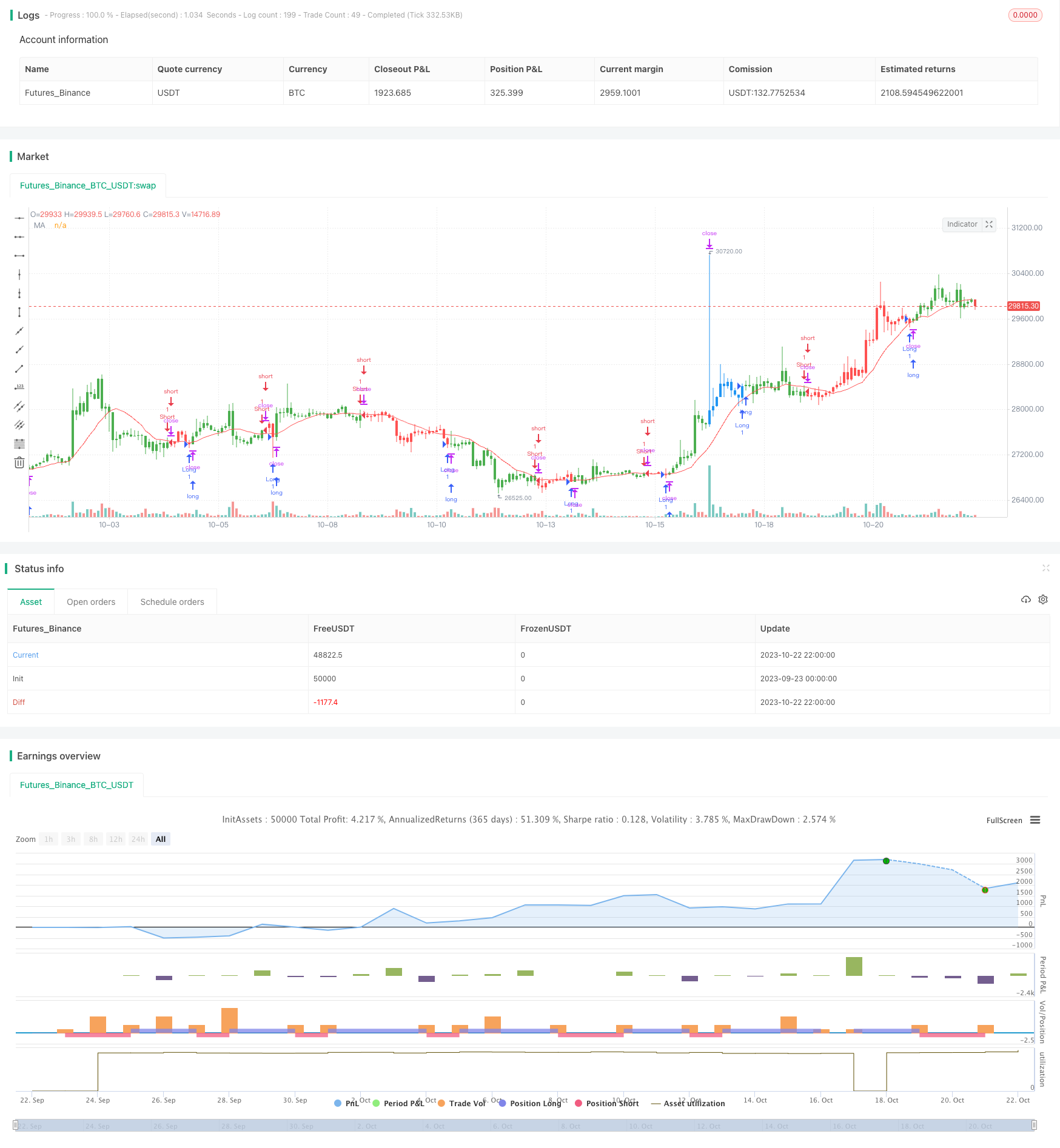Select the Futures_Binance_BTC_USDT earnings tab
The width and height of the screenshot is (1060, 1148).
[x=76, y=785]
